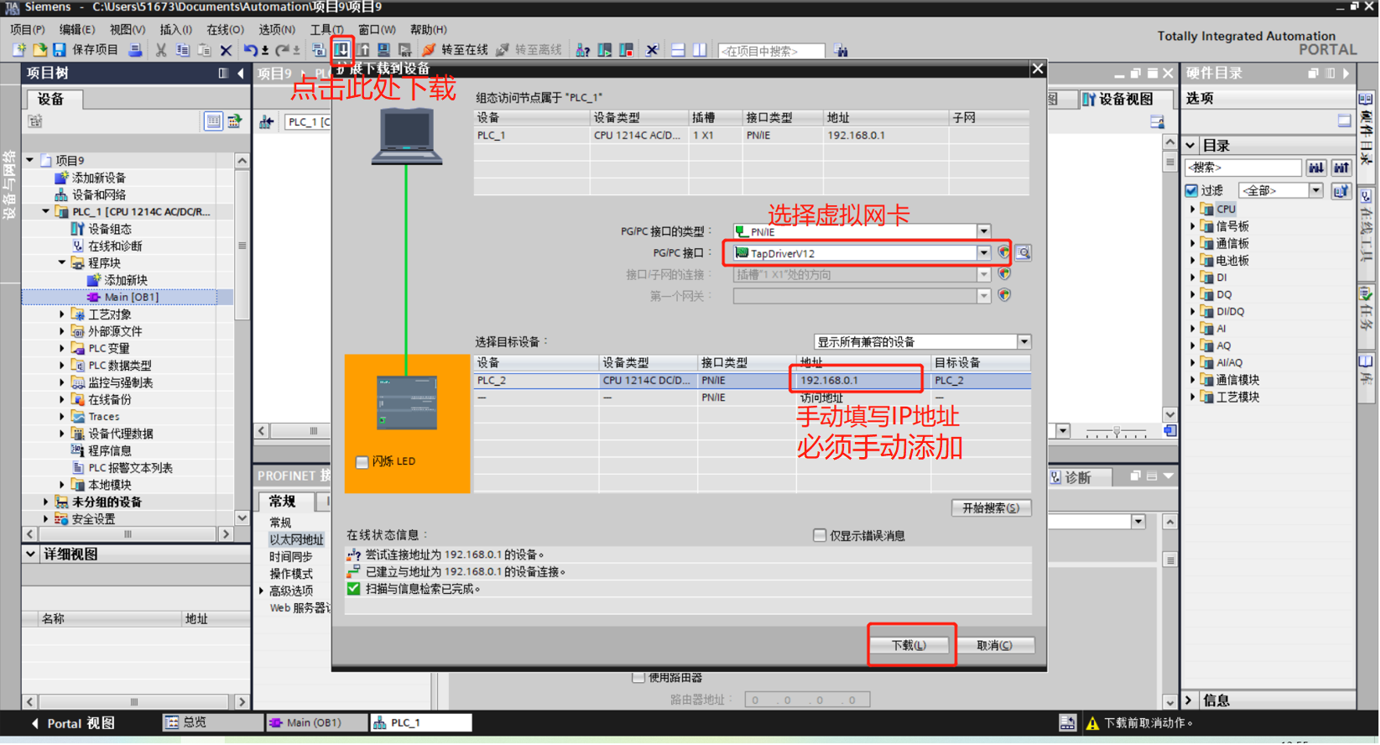Click the copy icon in the toolbar
This screenshot has width=1380, height=745.
[182, 50]
